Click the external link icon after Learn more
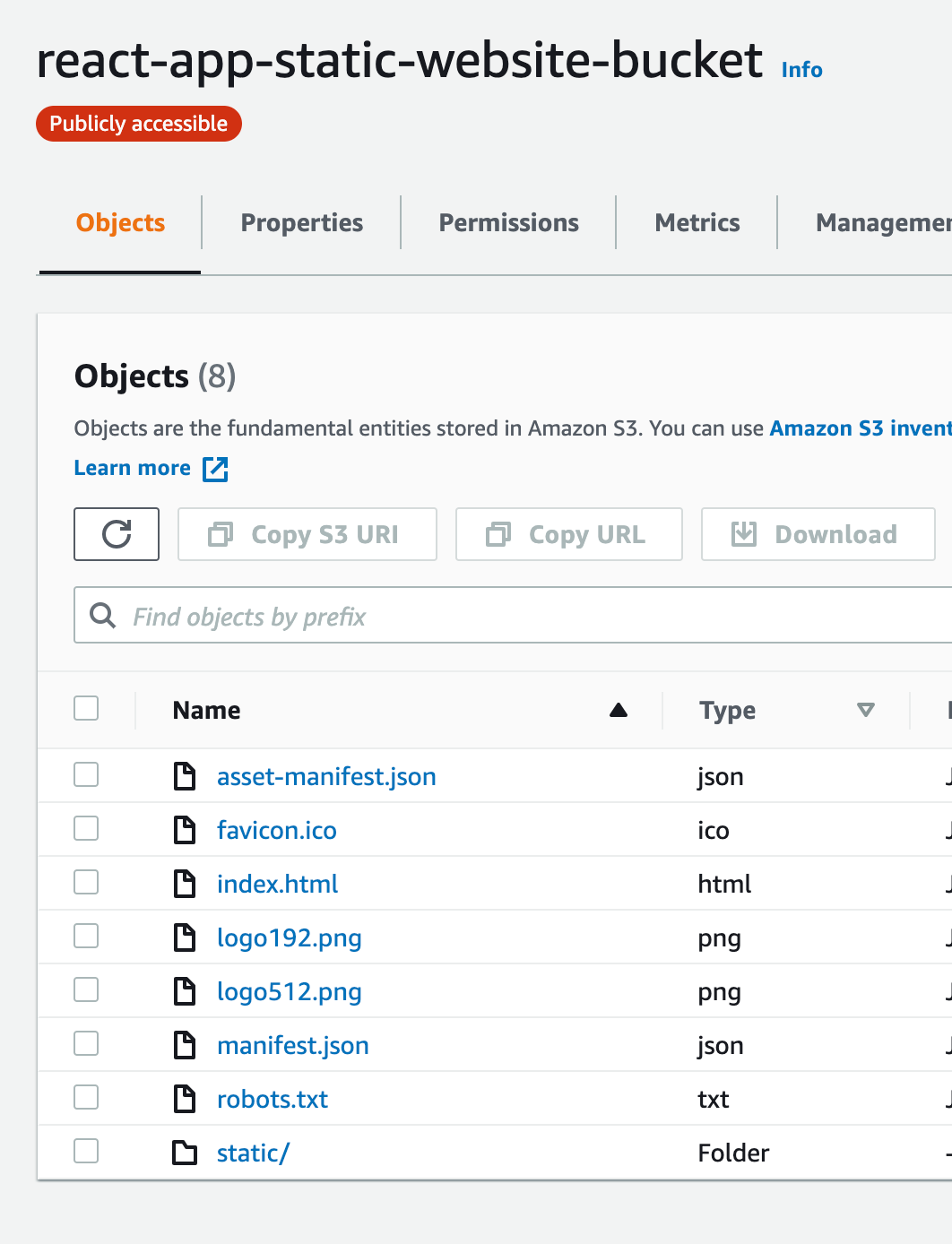 point(215,469)
